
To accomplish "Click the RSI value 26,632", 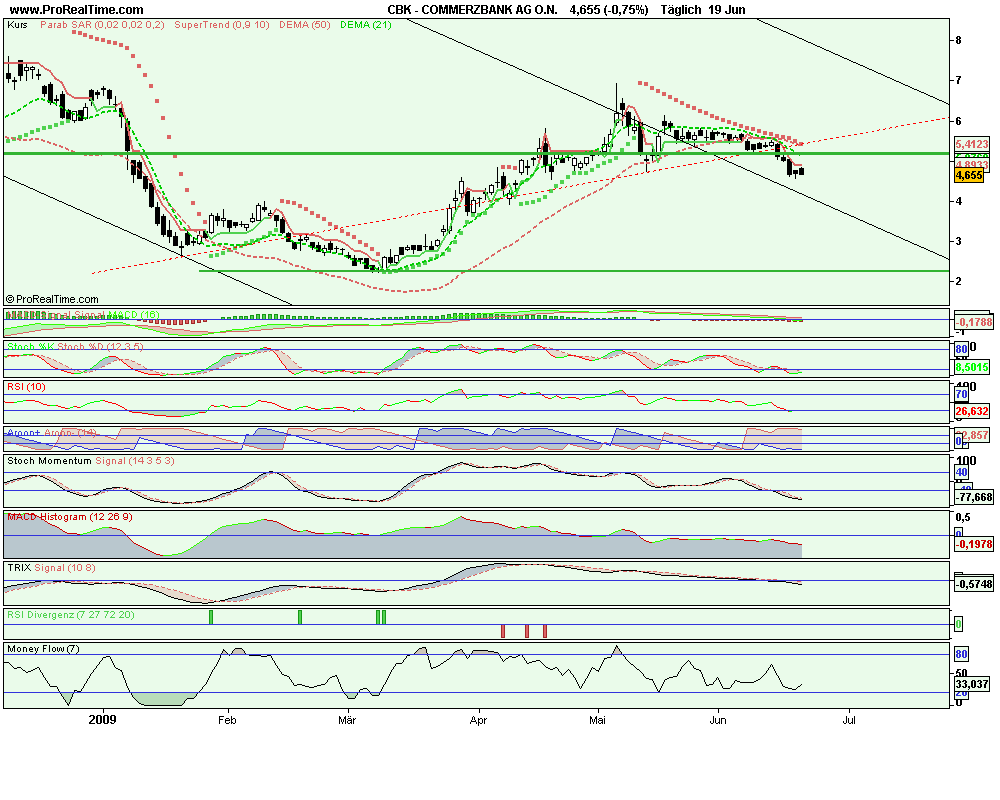I will [972, 411].
